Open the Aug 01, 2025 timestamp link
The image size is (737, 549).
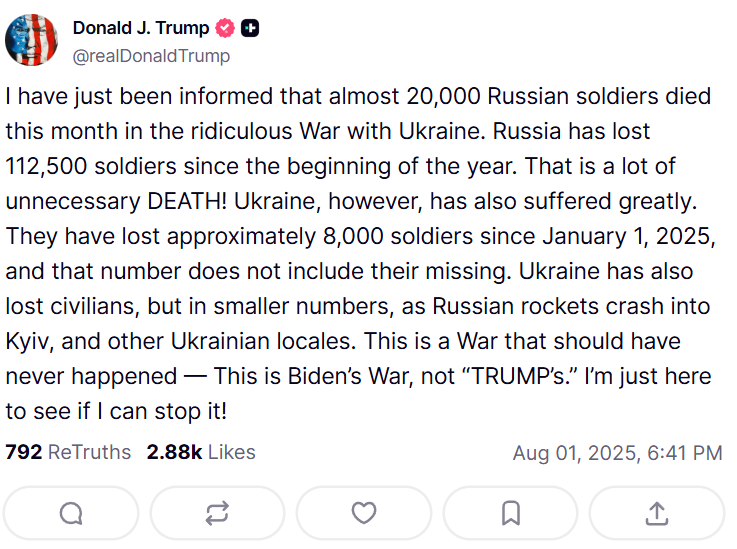pyautogui.click(x=617, y=453)
